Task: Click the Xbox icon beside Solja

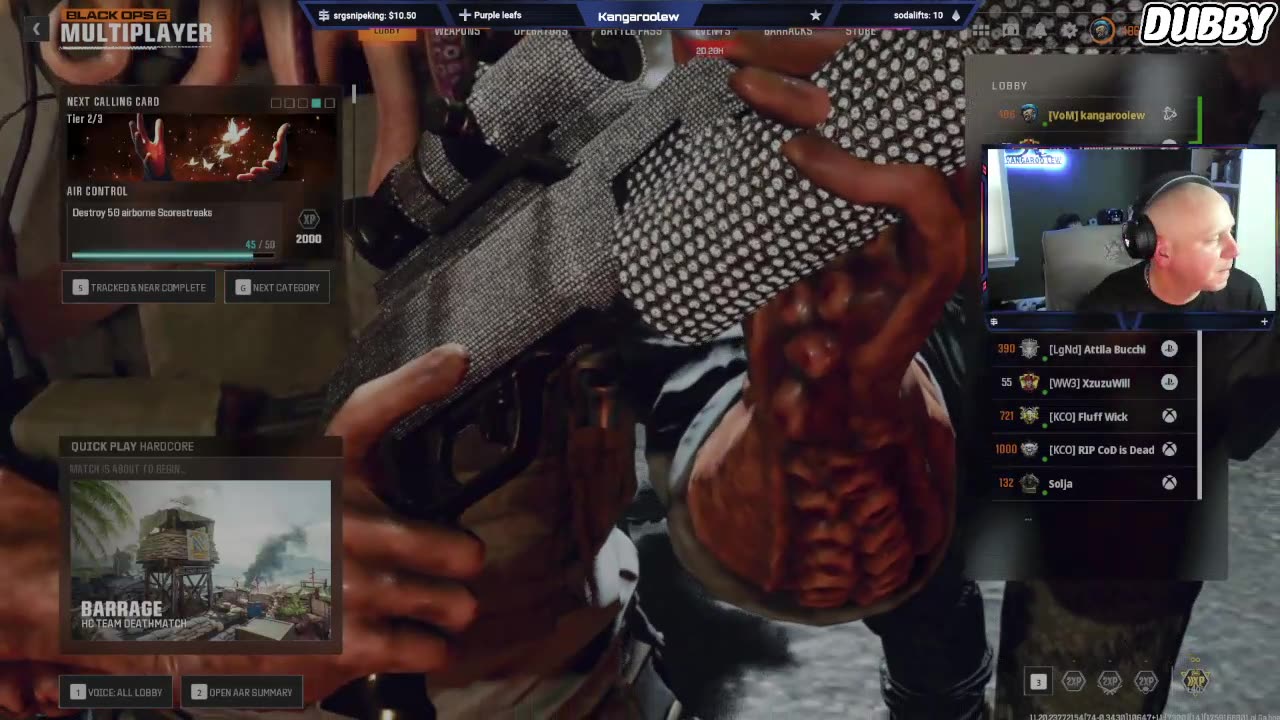Action: 1169,483
